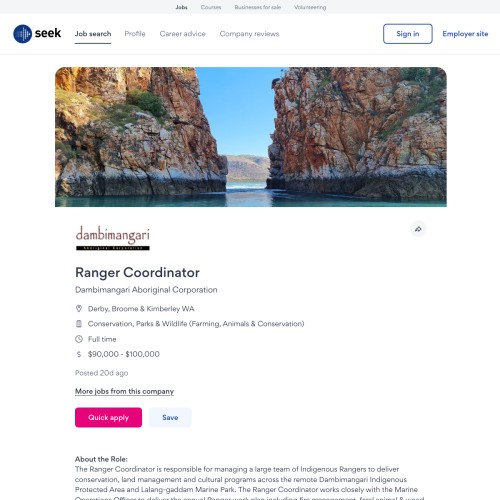The height and width of the screenshot is (500, 500).
Task: Open the Volunteering link
Action: click(310, 7)
